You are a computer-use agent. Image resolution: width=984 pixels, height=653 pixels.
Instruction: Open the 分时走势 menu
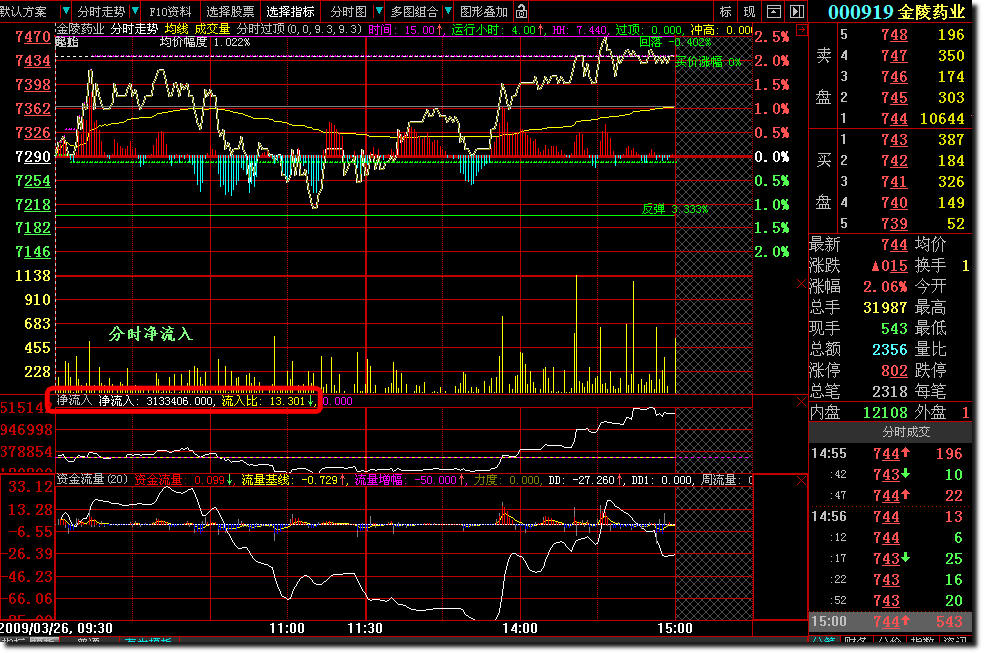point(102,11)
